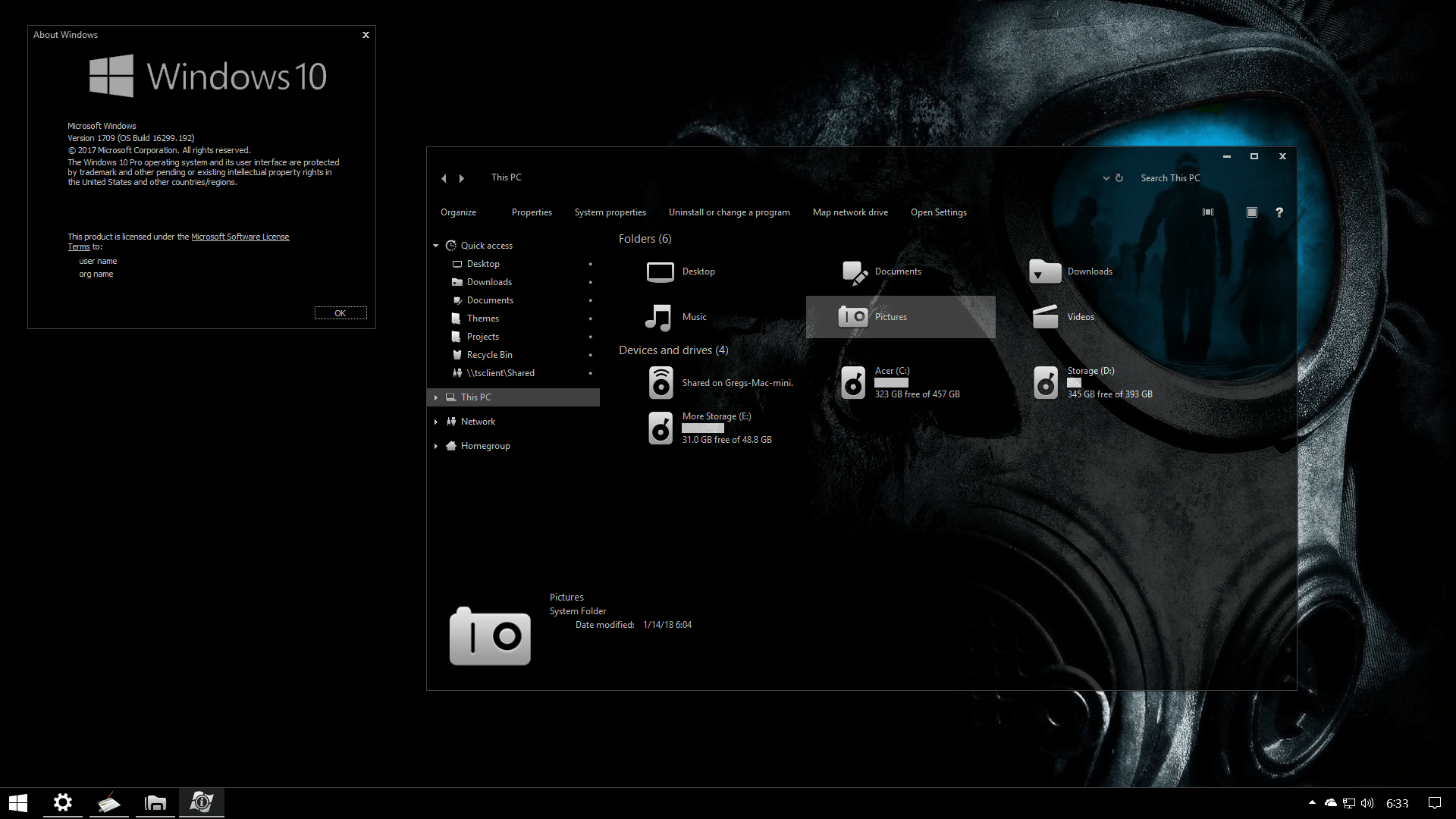The height and width of the screenshot is (819, 1456).
Task: Launch the theme painter app from the taskbar
Action: 108,802
